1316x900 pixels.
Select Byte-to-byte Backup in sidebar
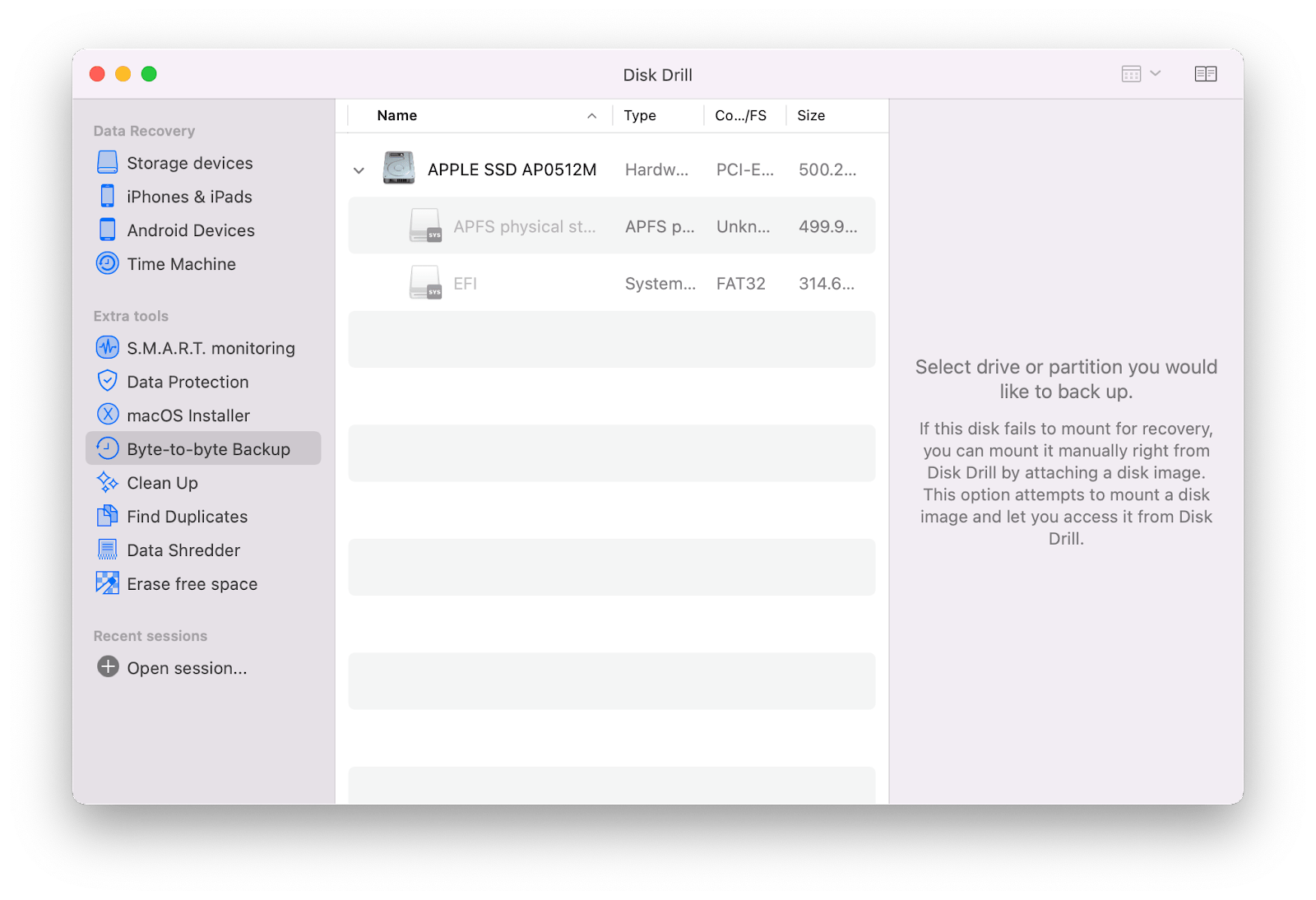pos(208,448)
